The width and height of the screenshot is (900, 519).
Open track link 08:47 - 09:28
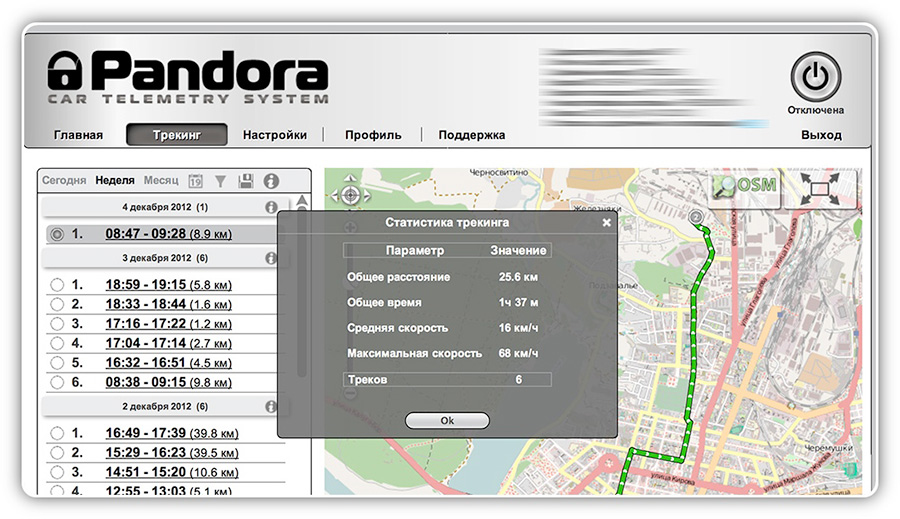pyautogui.click(x=168, y=234)
